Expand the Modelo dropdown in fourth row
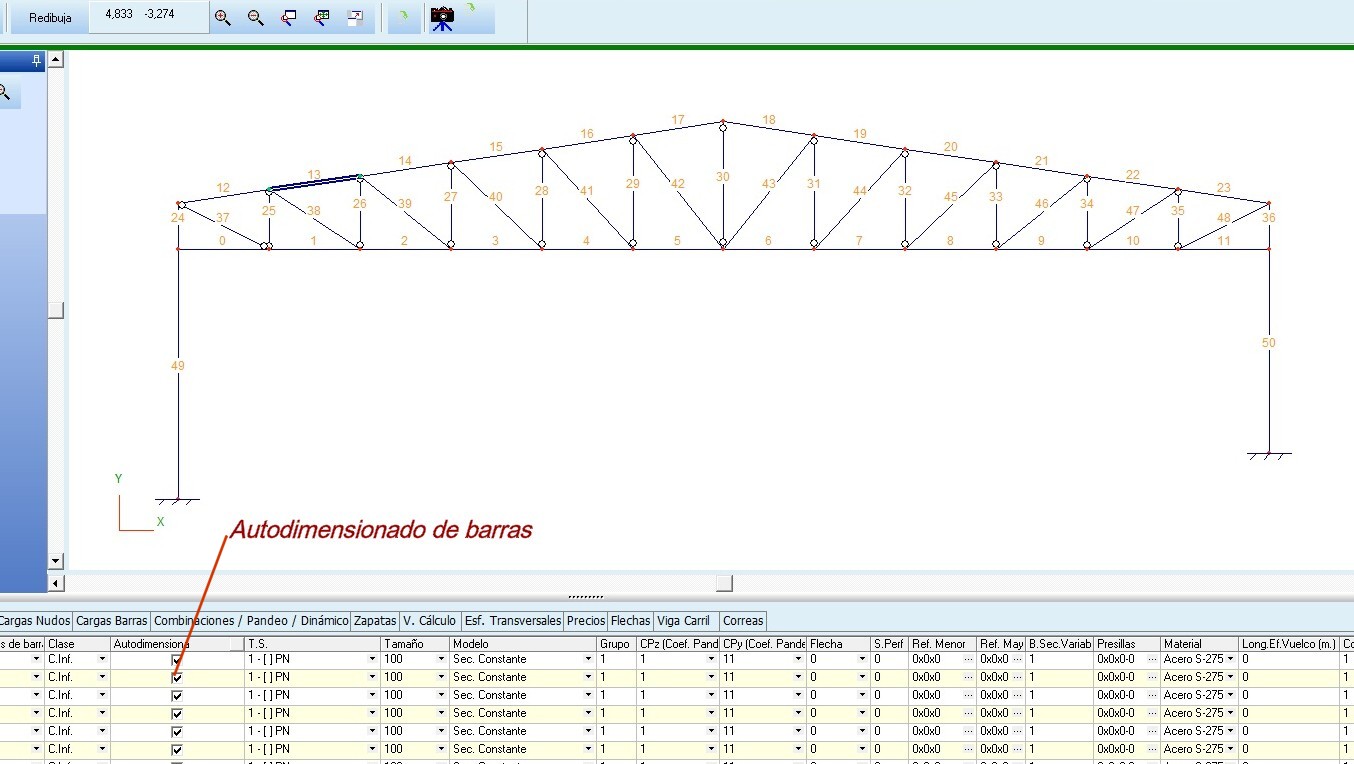 (588, 713)
